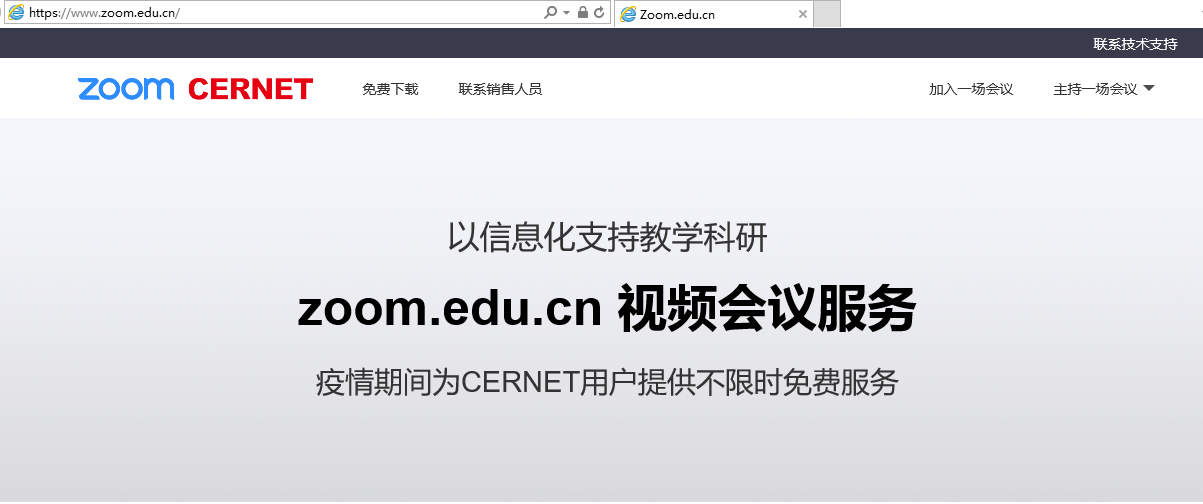Click the blue ZOOM logo
Viewport: 1203px width, 504px height.
(x=126, y=89)
